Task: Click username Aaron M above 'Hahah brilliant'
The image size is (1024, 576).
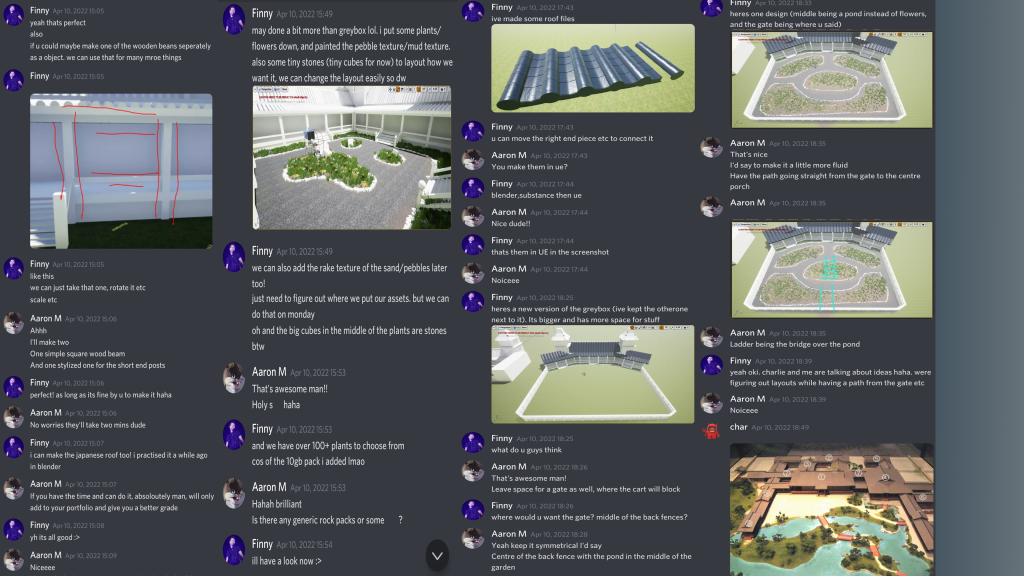Action: click(269, 487)
